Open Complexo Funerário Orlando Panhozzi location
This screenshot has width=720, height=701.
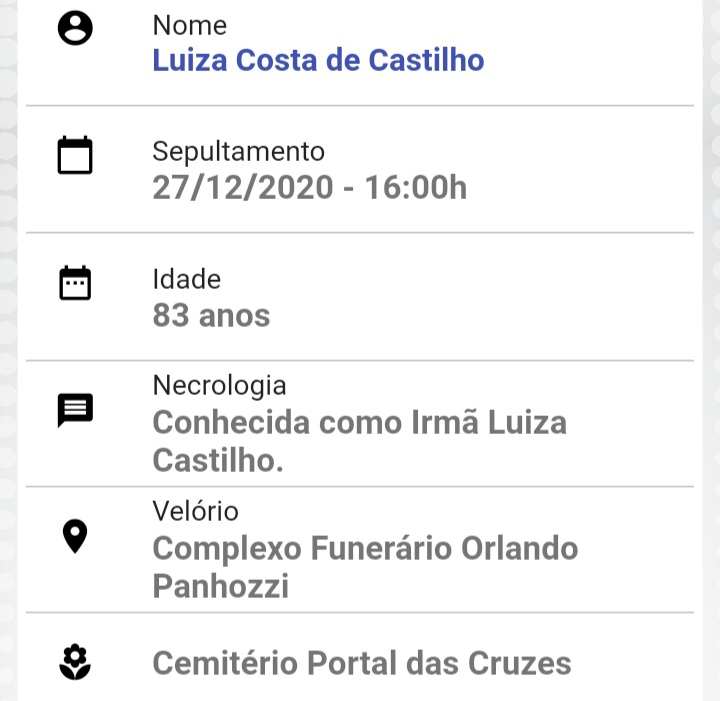(x=365, y=566)
